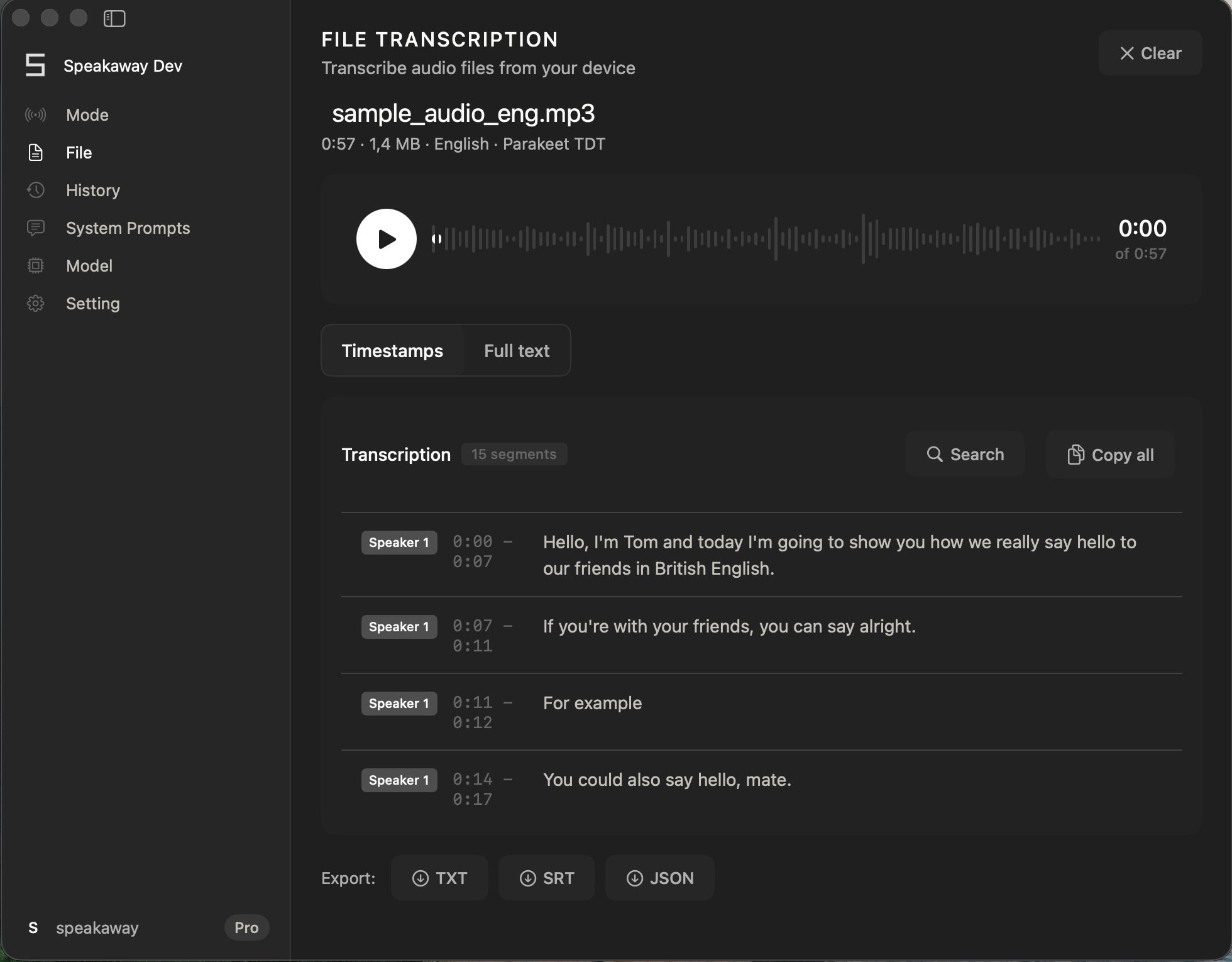Click the Clear X icon
The height and width of the screenshot is (962, 1232).
tap(1127, 53)
